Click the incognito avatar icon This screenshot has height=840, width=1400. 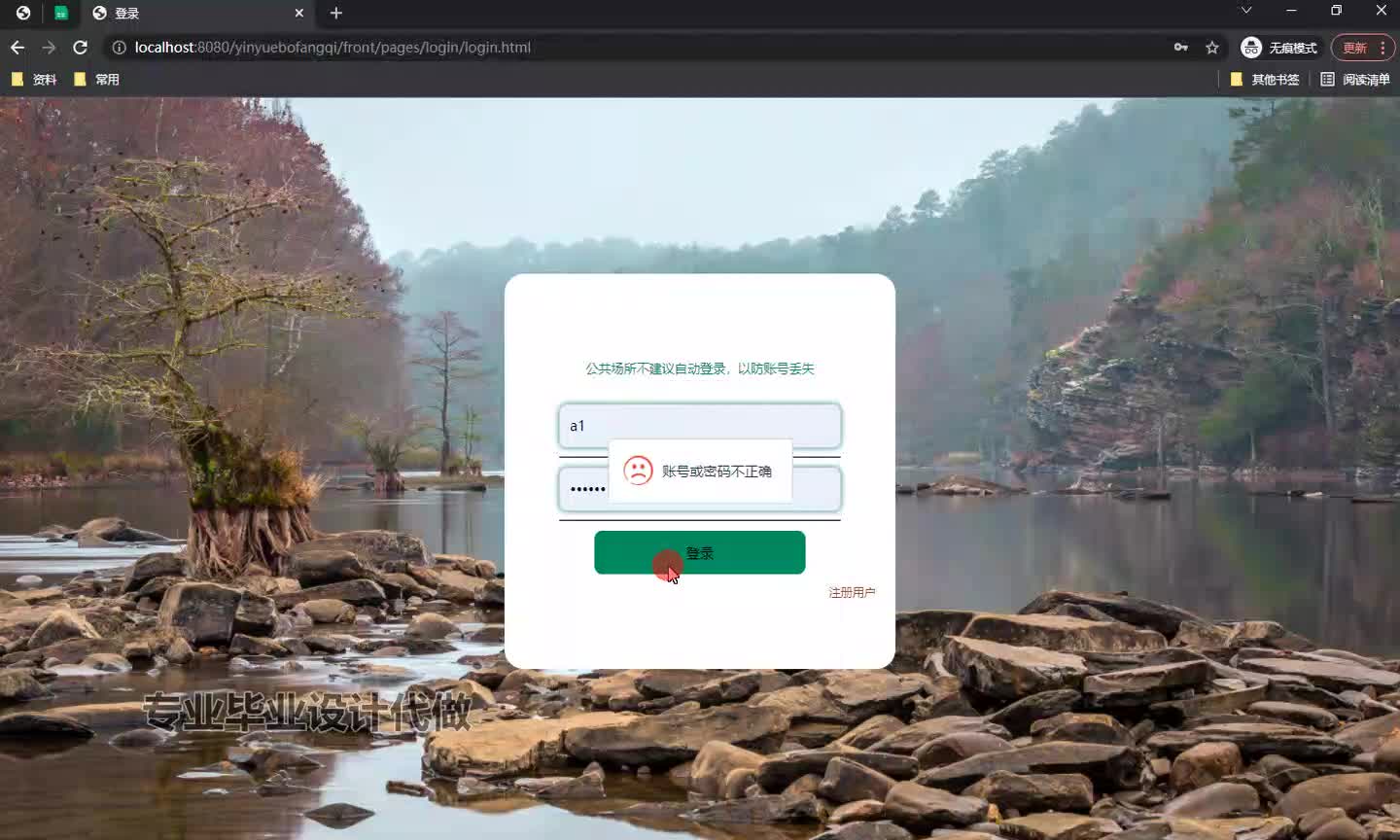click(1249, 47)
